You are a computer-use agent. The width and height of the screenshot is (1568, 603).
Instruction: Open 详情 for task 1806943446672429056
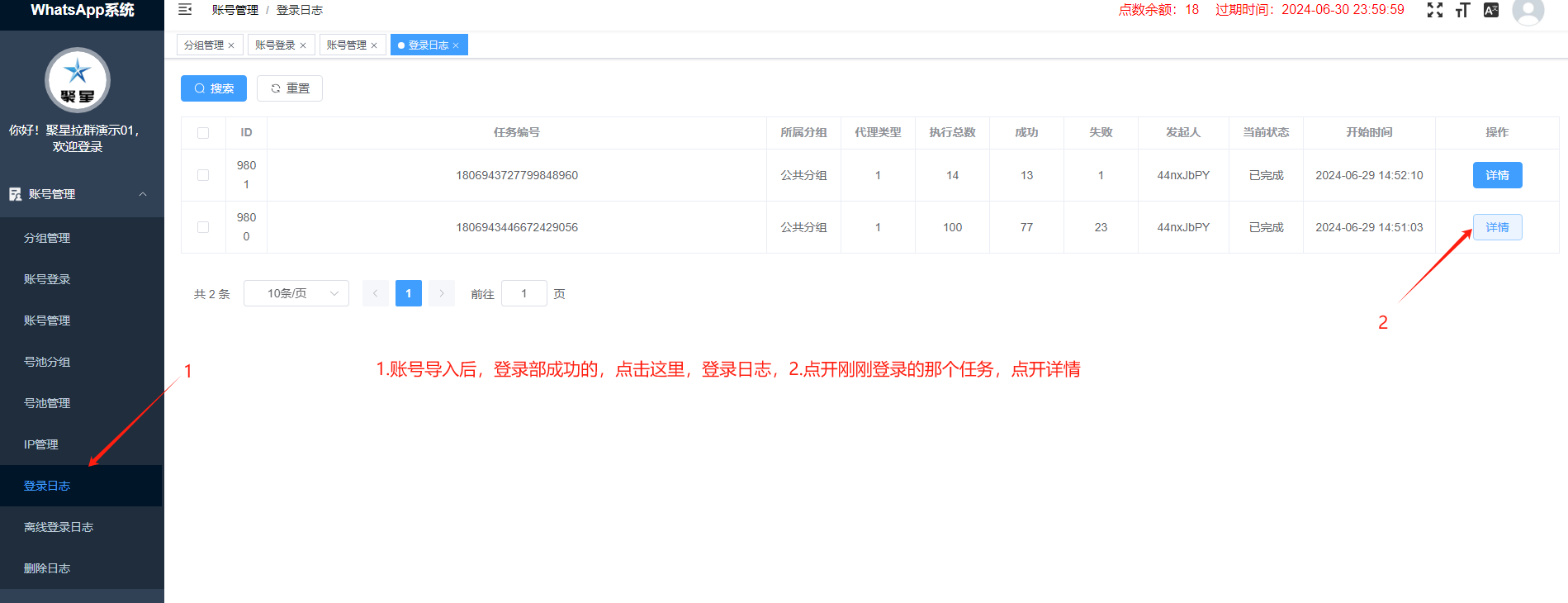click(1497, 227)
